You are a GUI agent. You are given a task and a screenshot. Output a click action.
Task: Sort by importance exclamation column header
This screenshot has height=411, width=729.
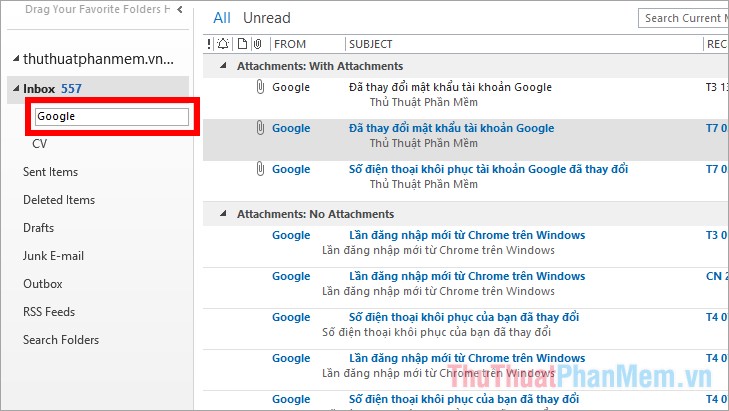coord(209,44)
